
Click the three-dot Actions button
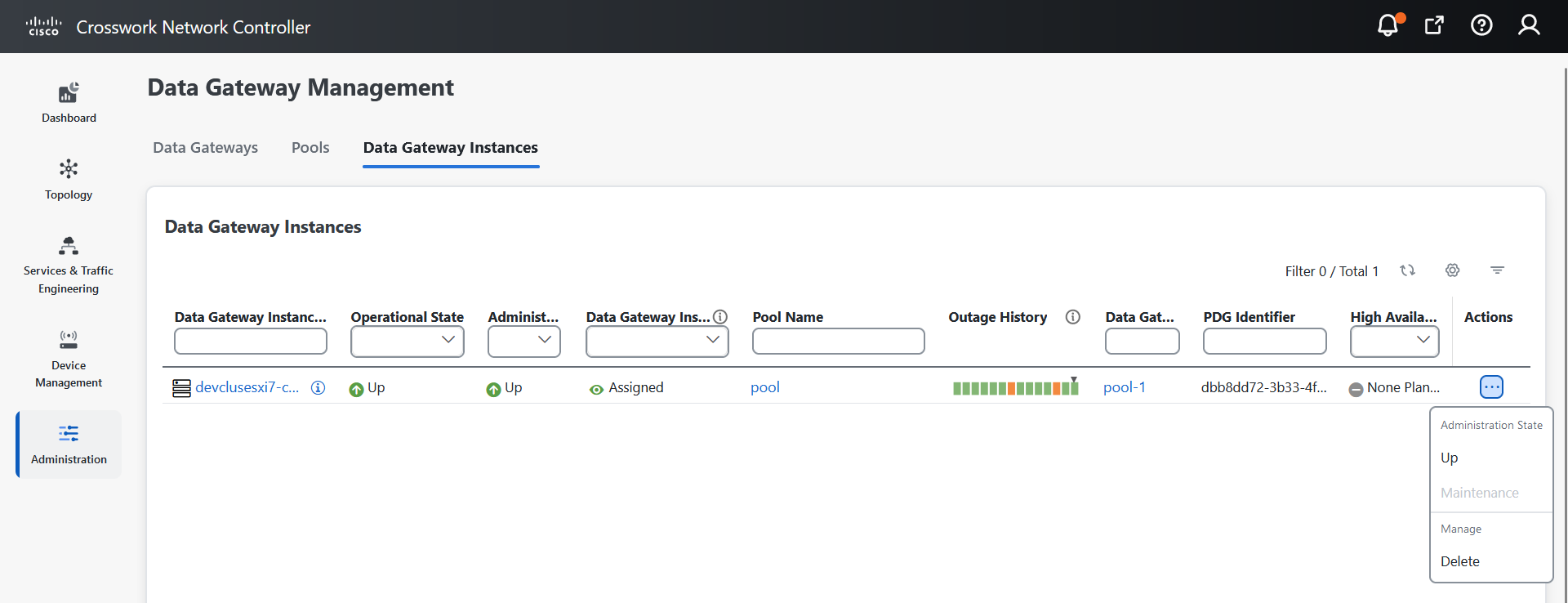click(1491, 387)
